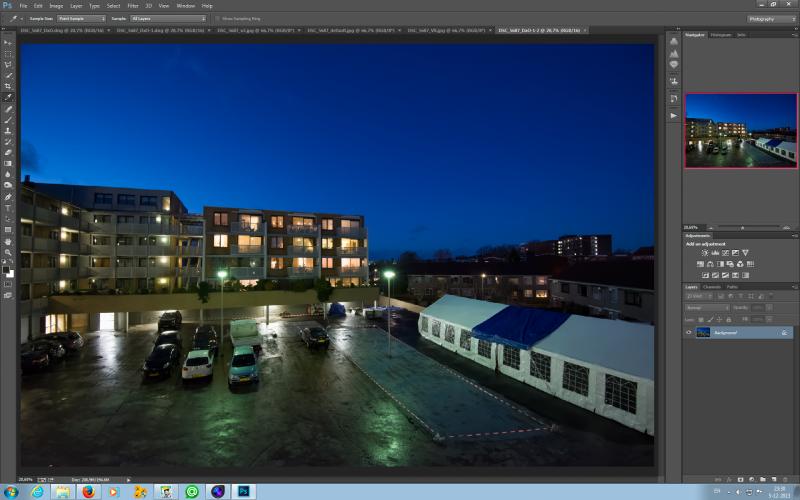Hide the Background layer with eye icon
Viewport: 800px width, 500px height.
click(x=689, y=333)
